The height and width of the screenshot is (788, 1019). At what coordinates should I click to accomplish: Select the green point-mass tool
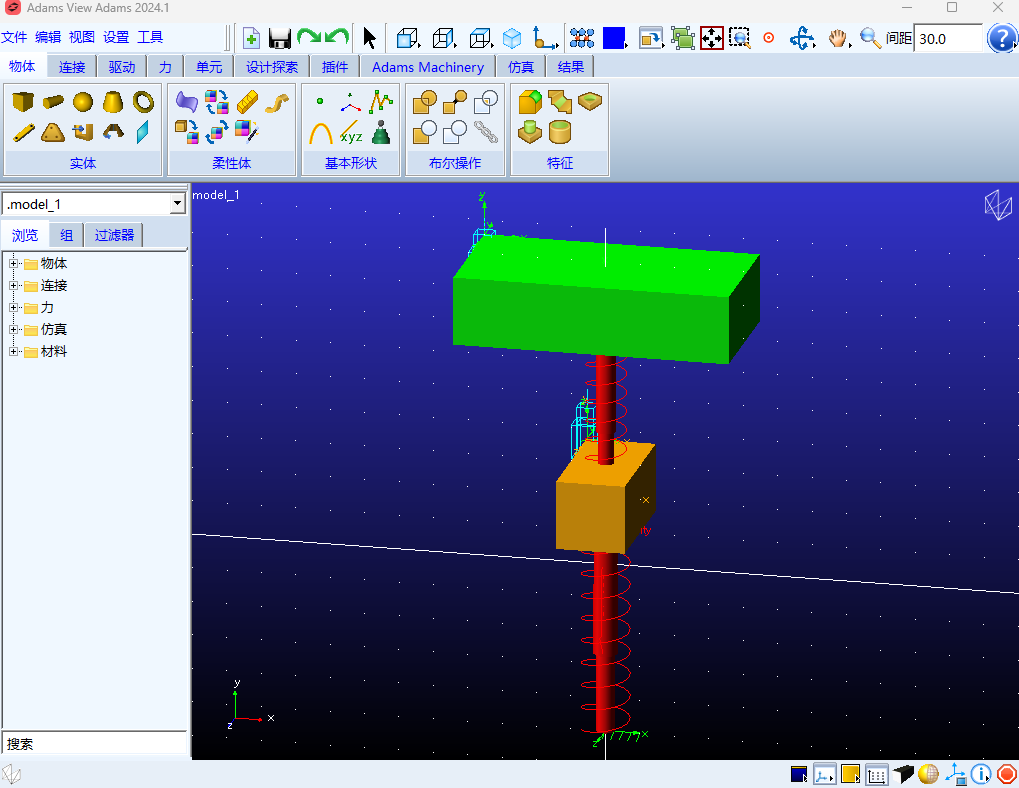coord(381,133)
